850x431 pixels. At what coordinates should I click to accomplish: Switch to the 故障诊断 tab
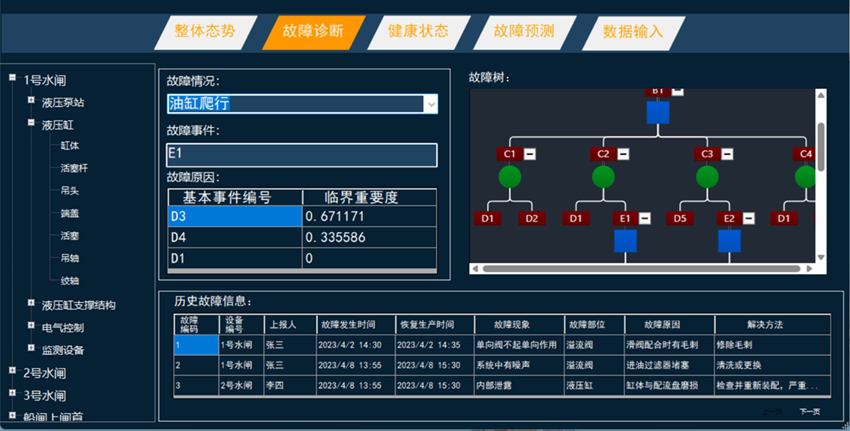tap(313, 33)
